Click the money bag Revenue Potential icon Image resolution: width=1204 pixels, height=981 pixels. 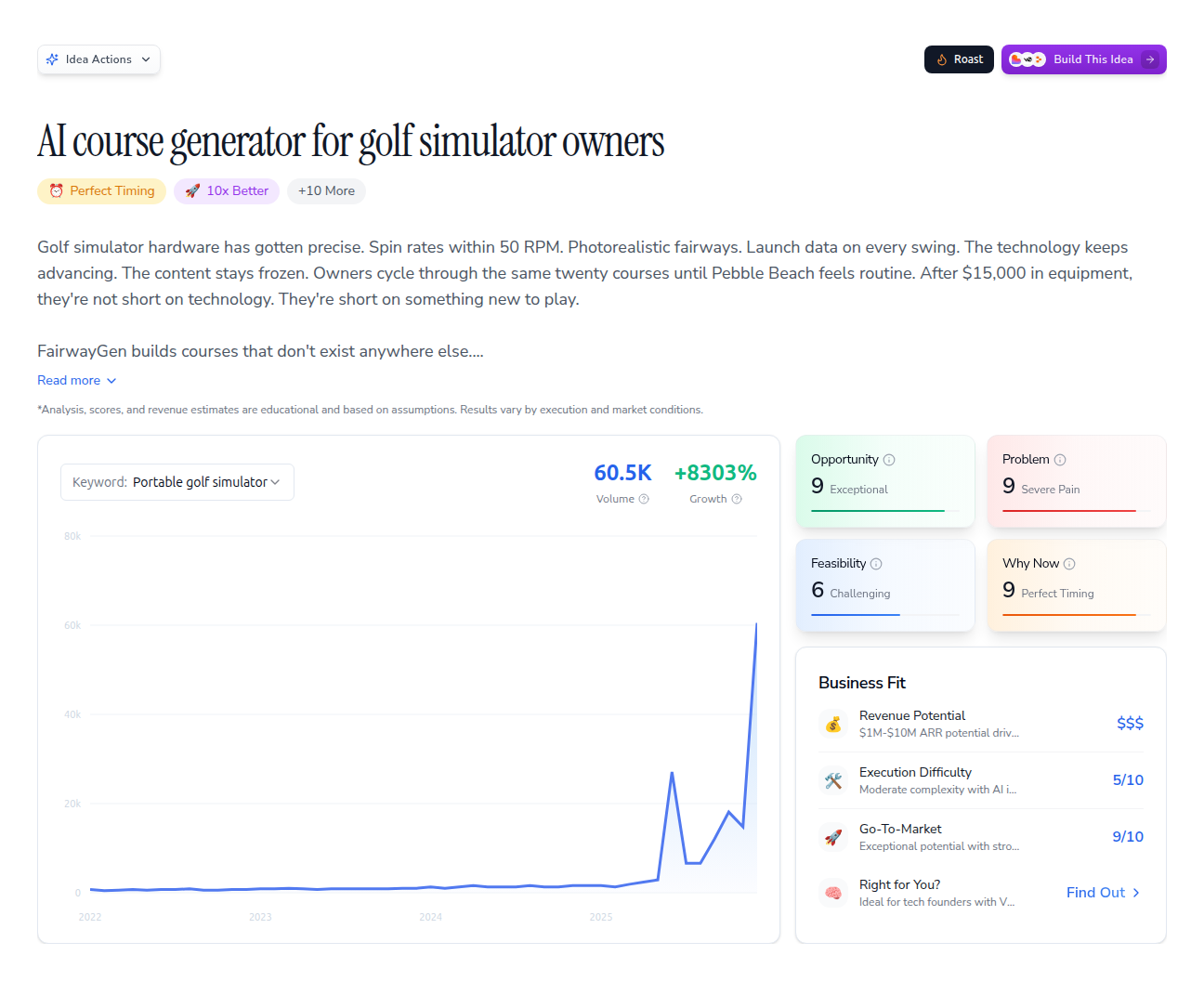tap(833, 725)
